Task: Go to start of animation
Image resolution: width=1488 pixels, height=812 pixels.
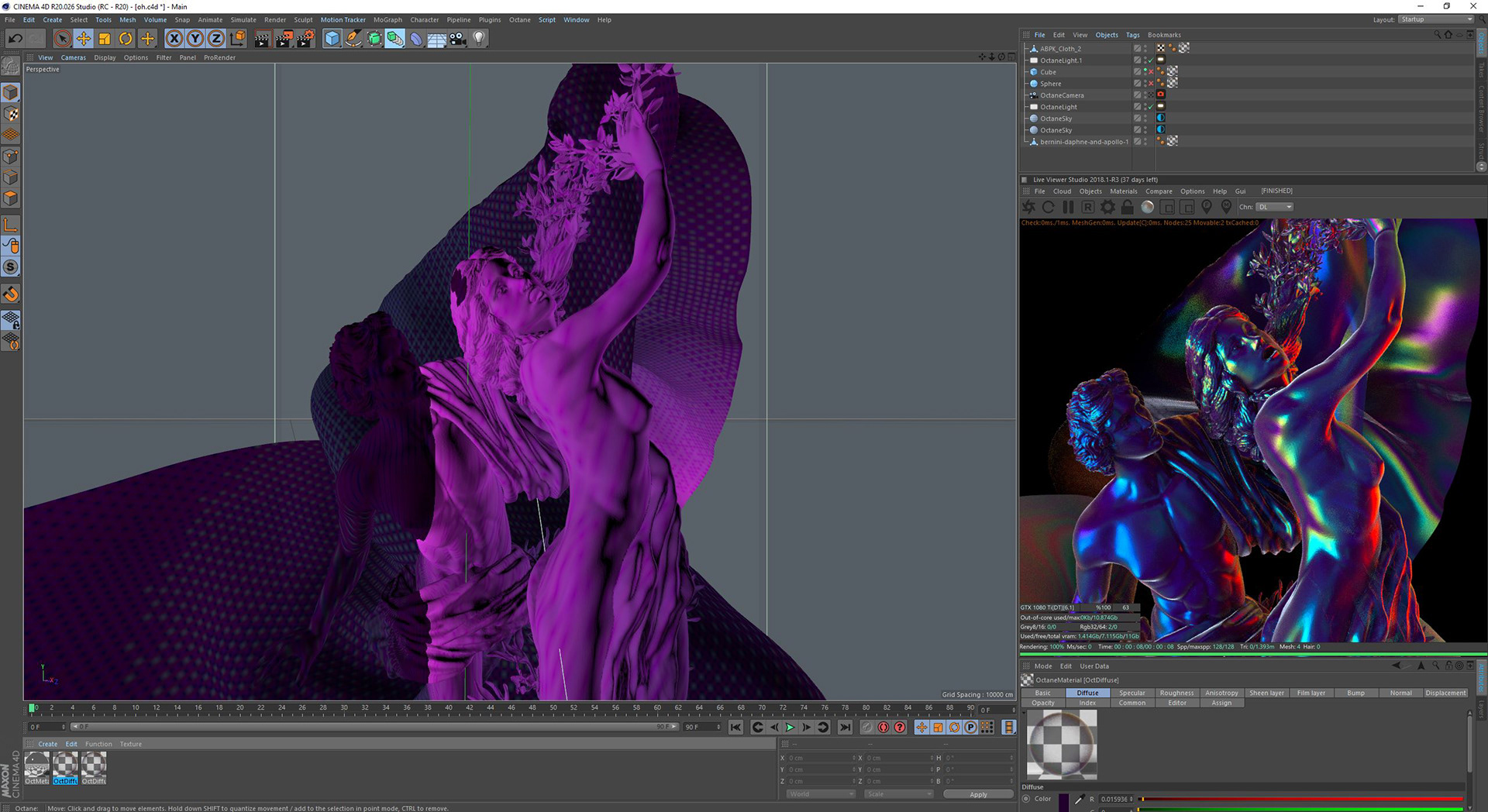Action: [x=735, y=728]
